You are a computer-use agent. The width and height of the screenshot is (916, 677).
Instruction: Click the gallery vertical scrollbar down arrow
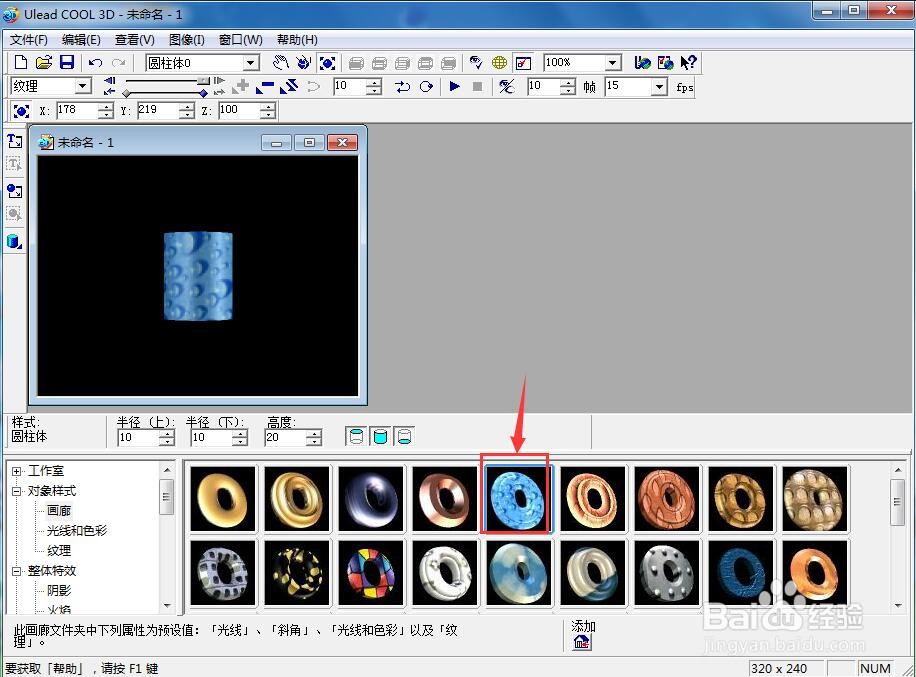898,606
